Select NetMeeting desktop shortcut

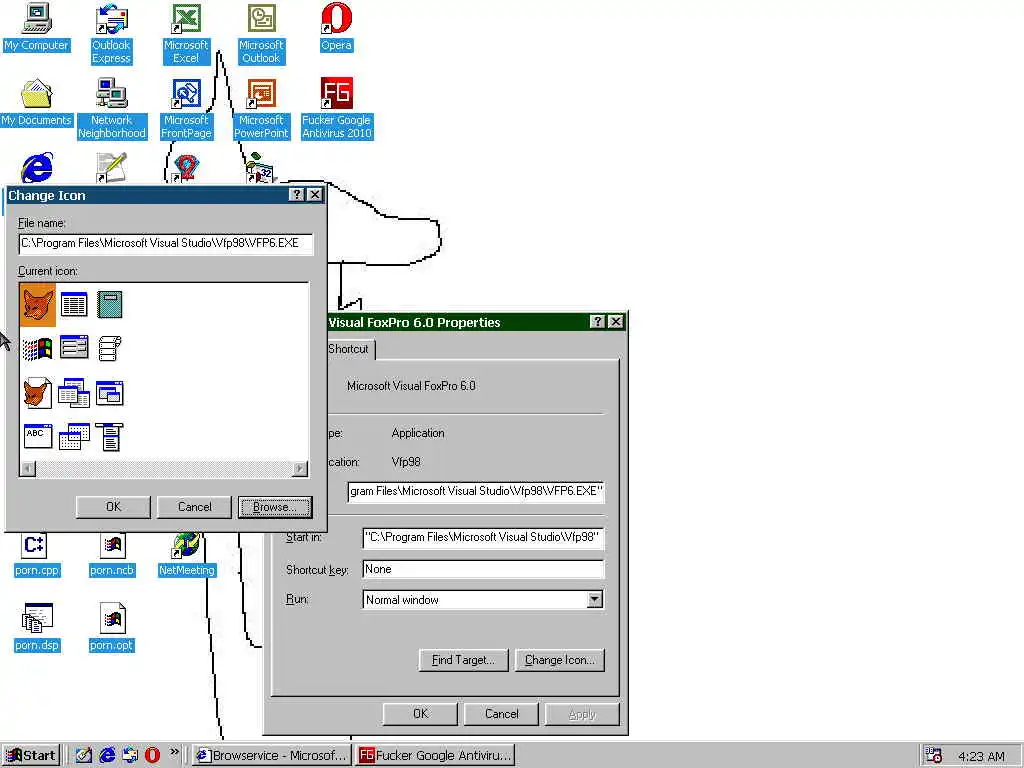(187, 556)
